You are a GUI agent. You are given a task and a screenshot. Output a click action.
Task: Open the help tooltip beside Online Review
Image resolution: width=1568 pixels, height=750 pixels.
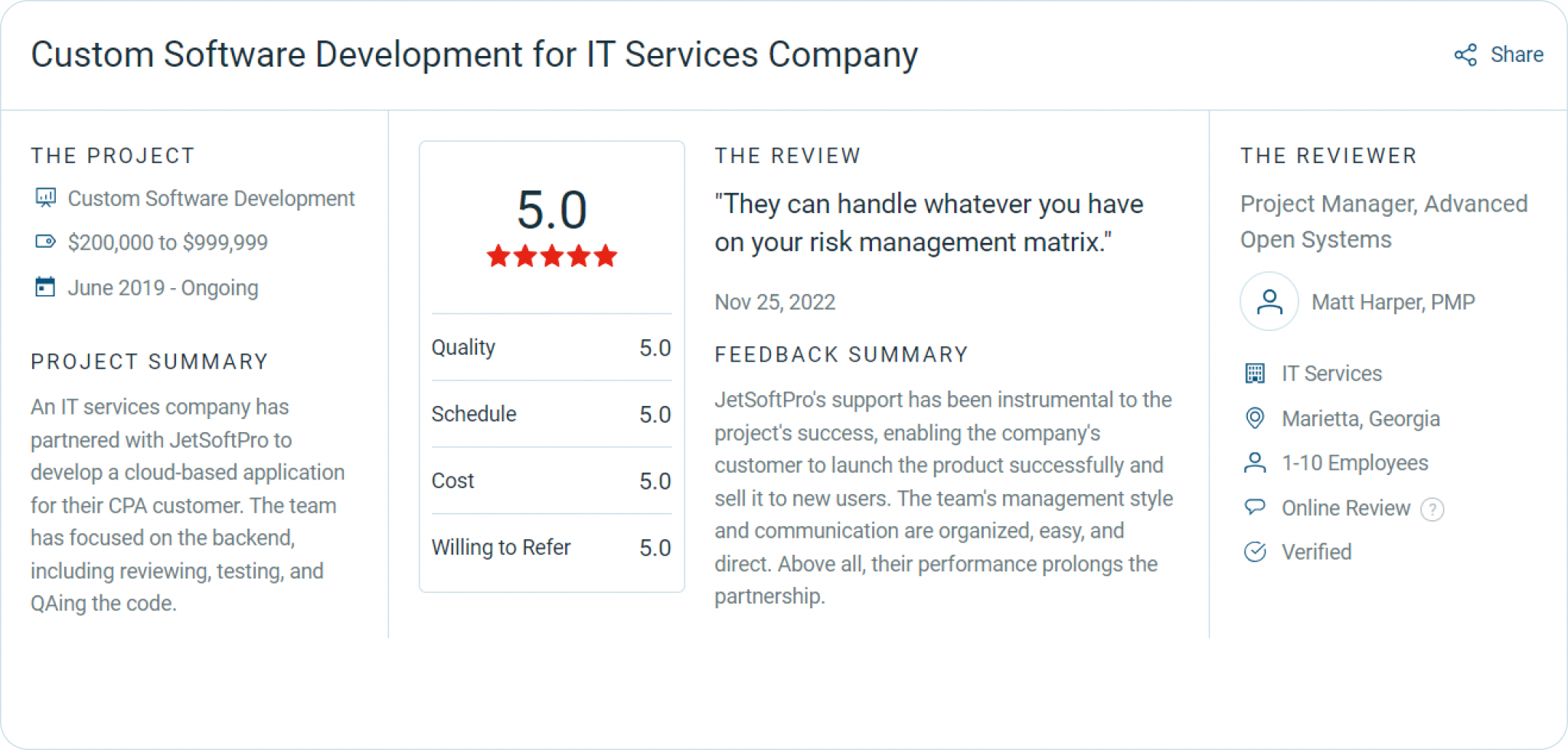click(1432, 509)
